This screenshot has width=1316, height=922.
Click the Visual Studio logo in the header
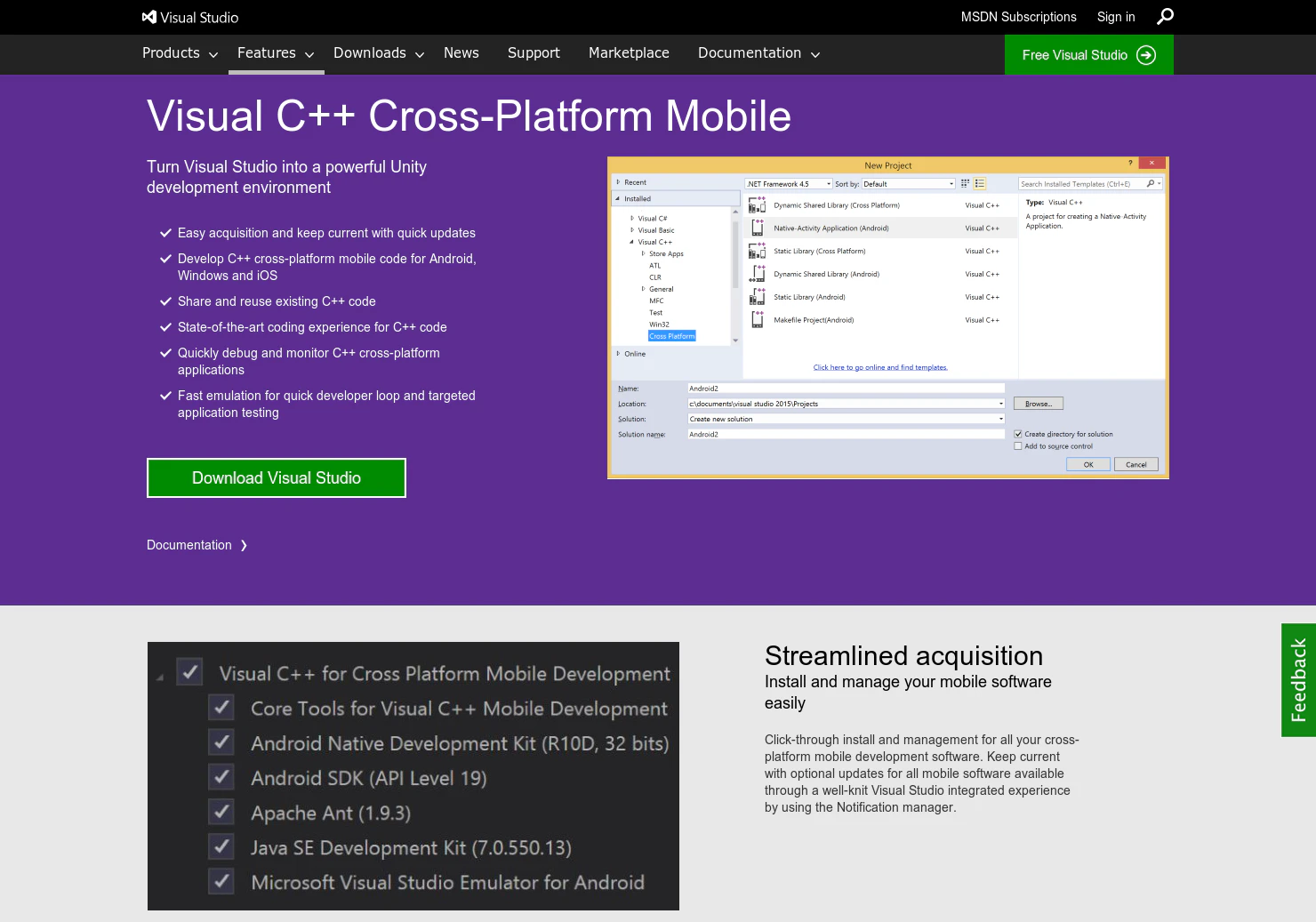tap(190, 17)
